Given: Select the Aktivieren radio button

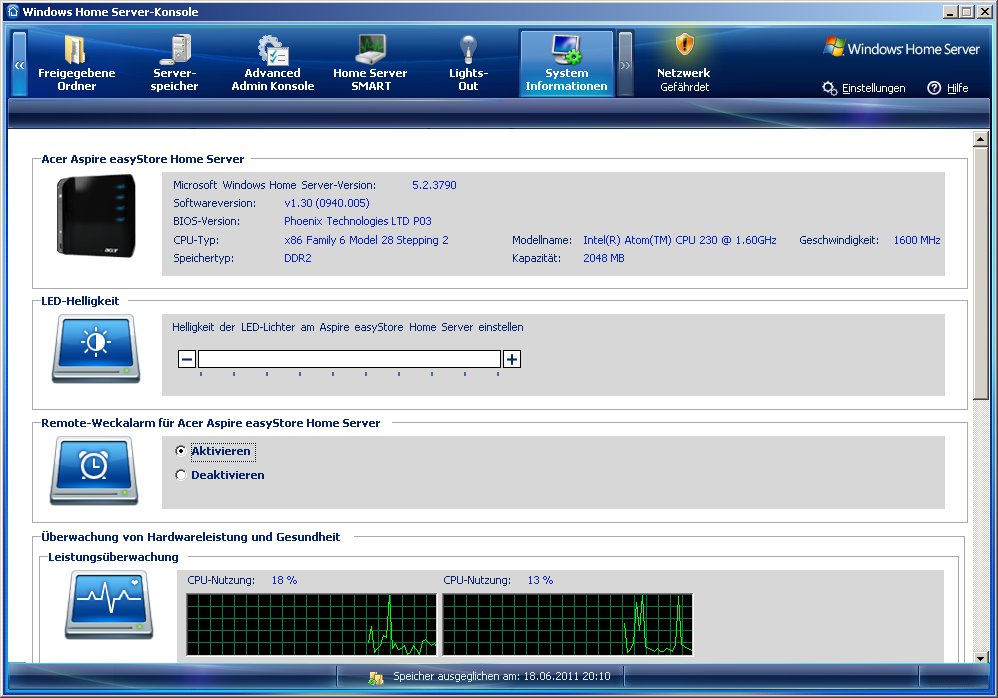Looking at the screenshot, I should click(x=181, y=451).
